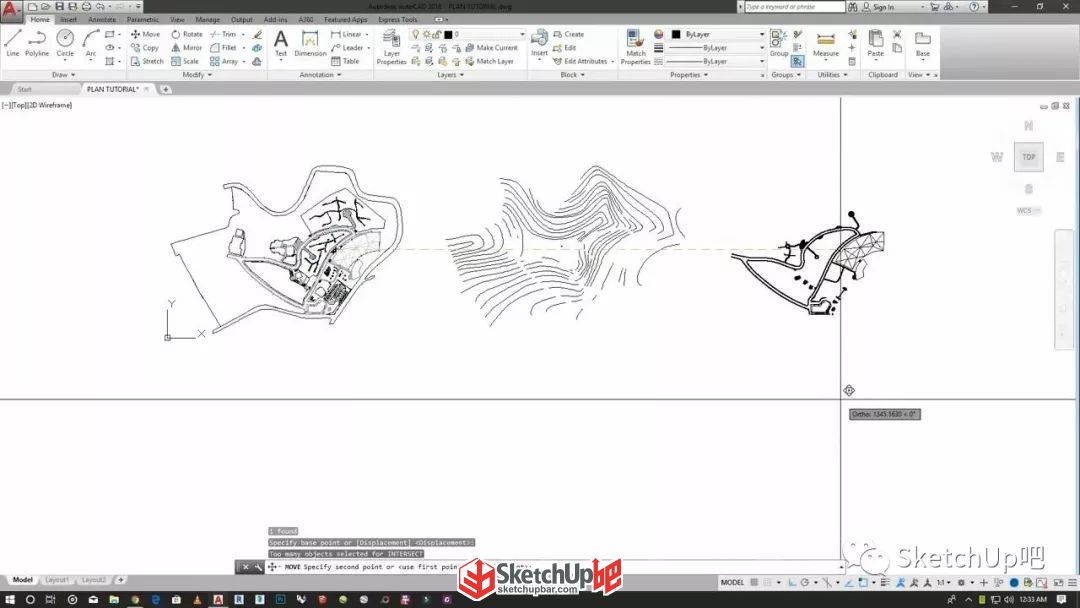Toggle Ortho mode in status bar
The height and width of the screenshot is (608, 1080).
click(791, 583)
